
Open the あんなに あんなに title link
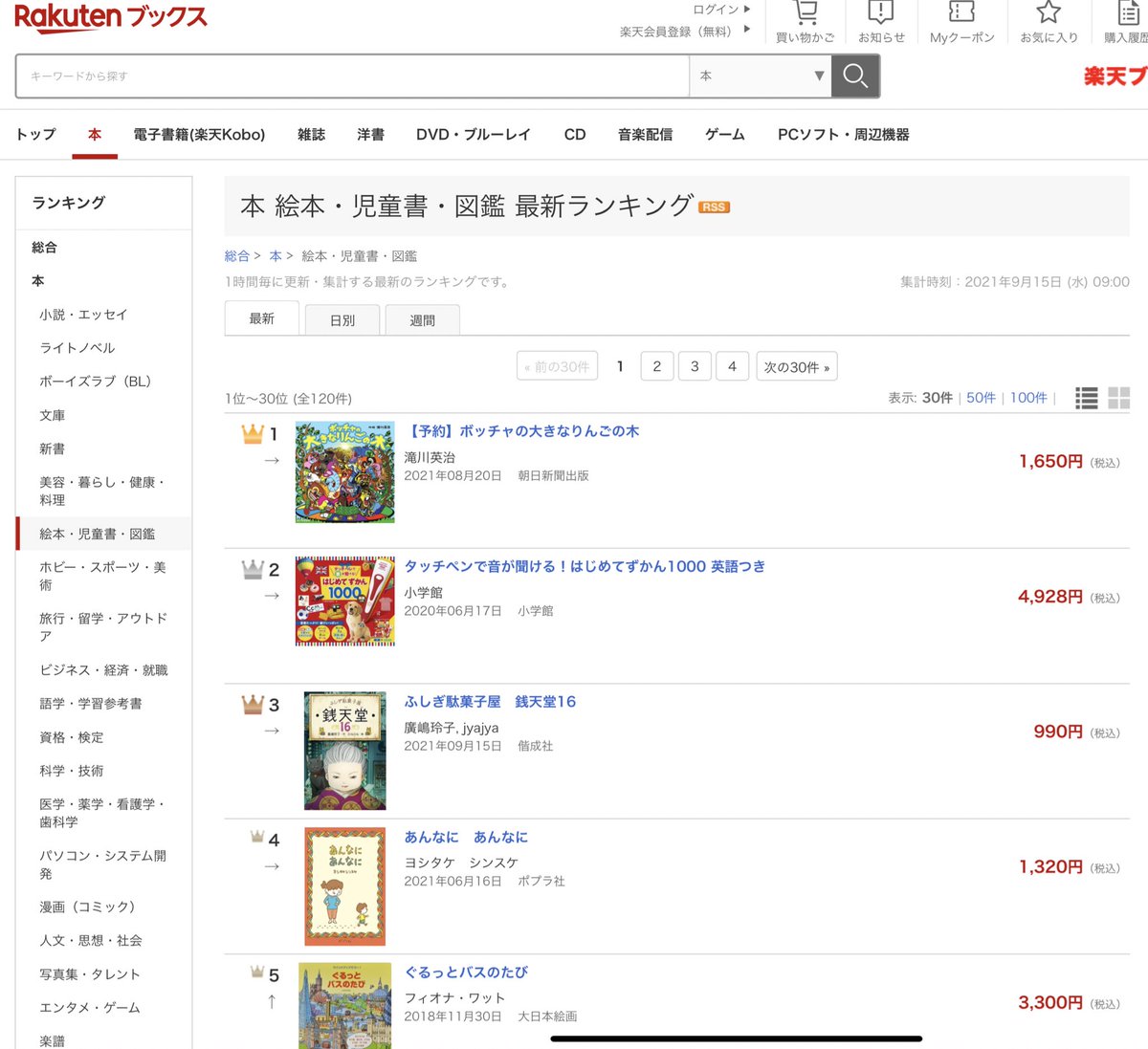466,837
